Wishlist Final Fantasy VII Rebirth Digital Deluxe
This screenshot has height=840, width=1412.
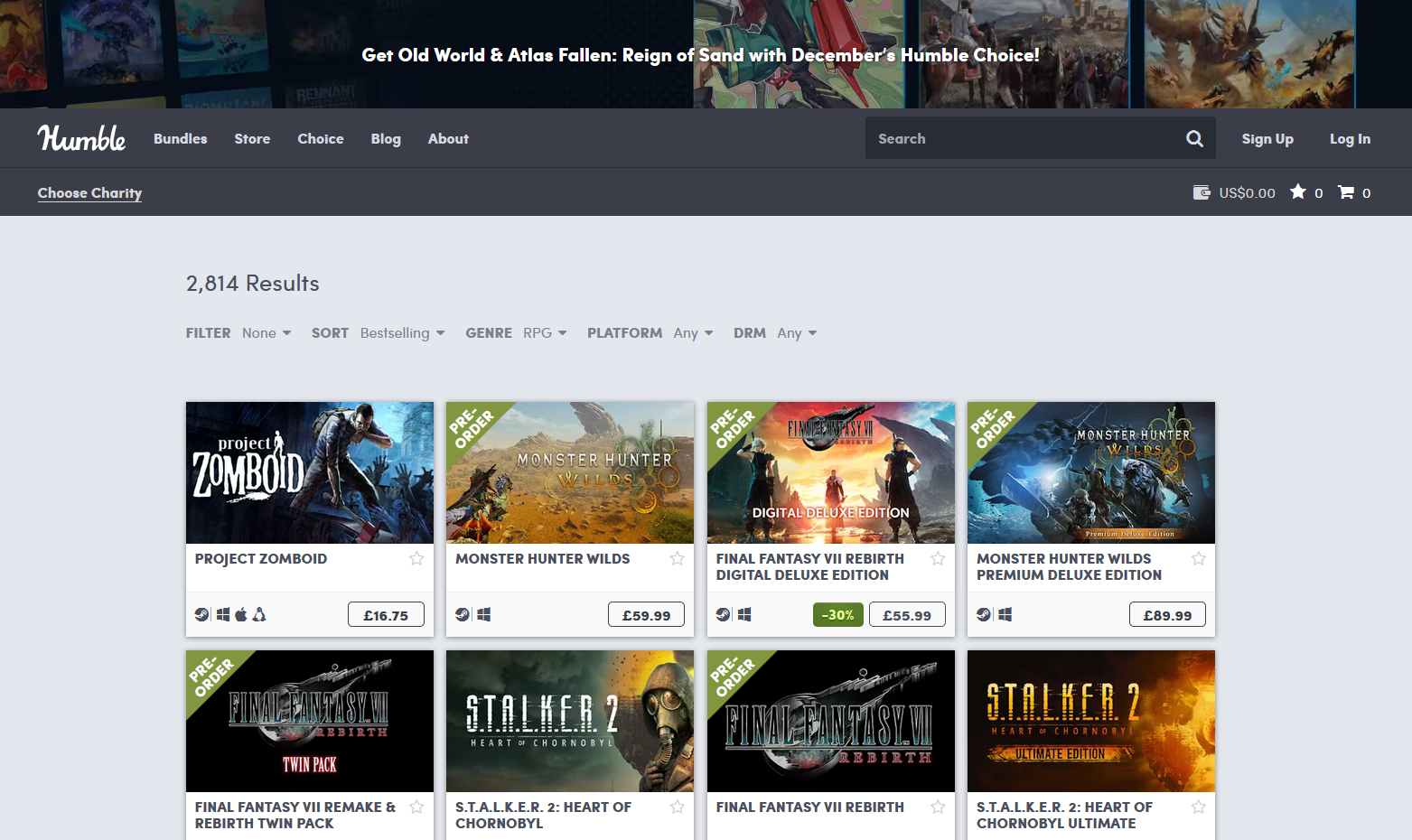click(x=938, y=558)
